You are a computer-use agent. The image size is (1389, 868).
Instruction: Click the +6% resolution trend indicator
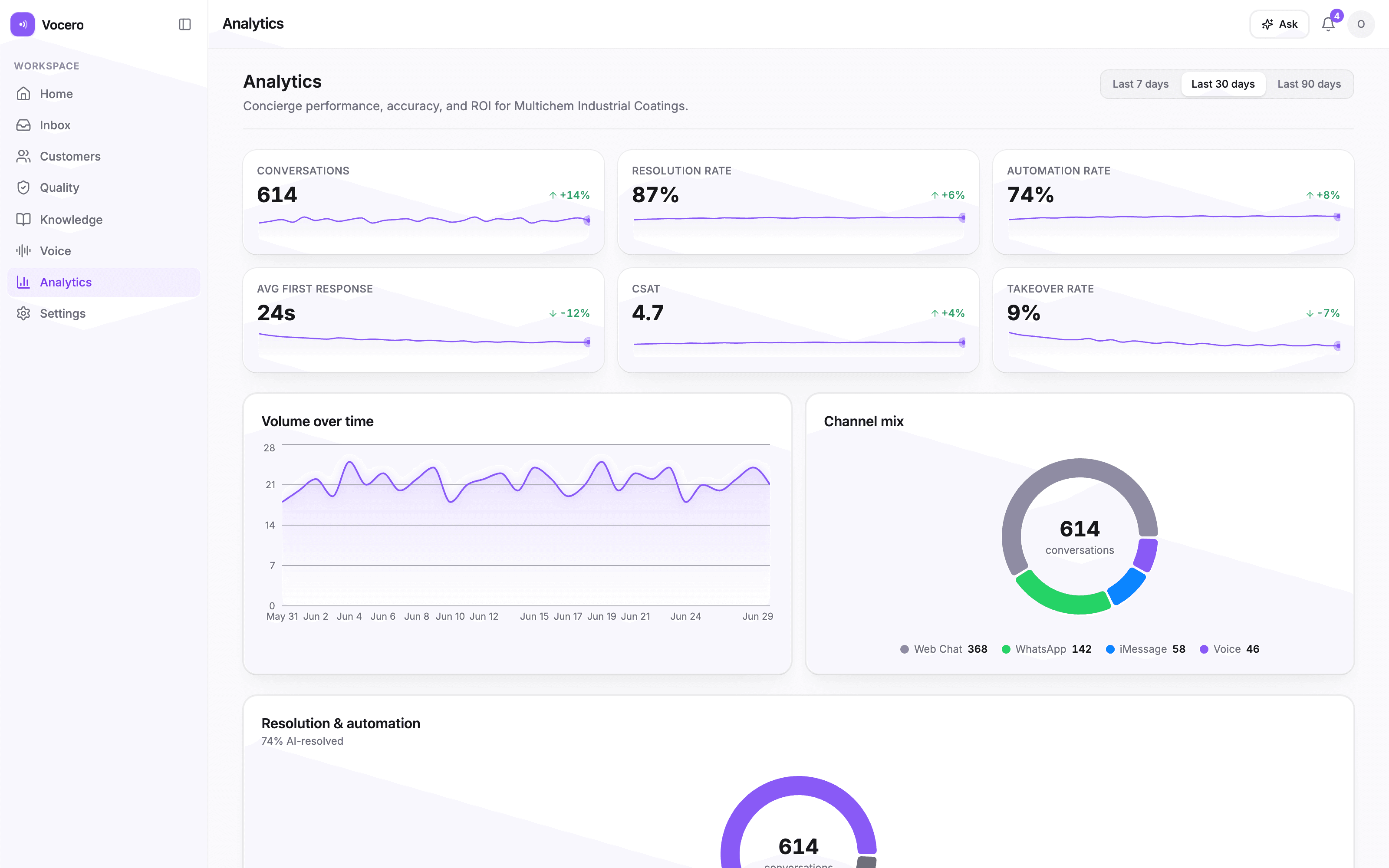click(x=948, y=195)
